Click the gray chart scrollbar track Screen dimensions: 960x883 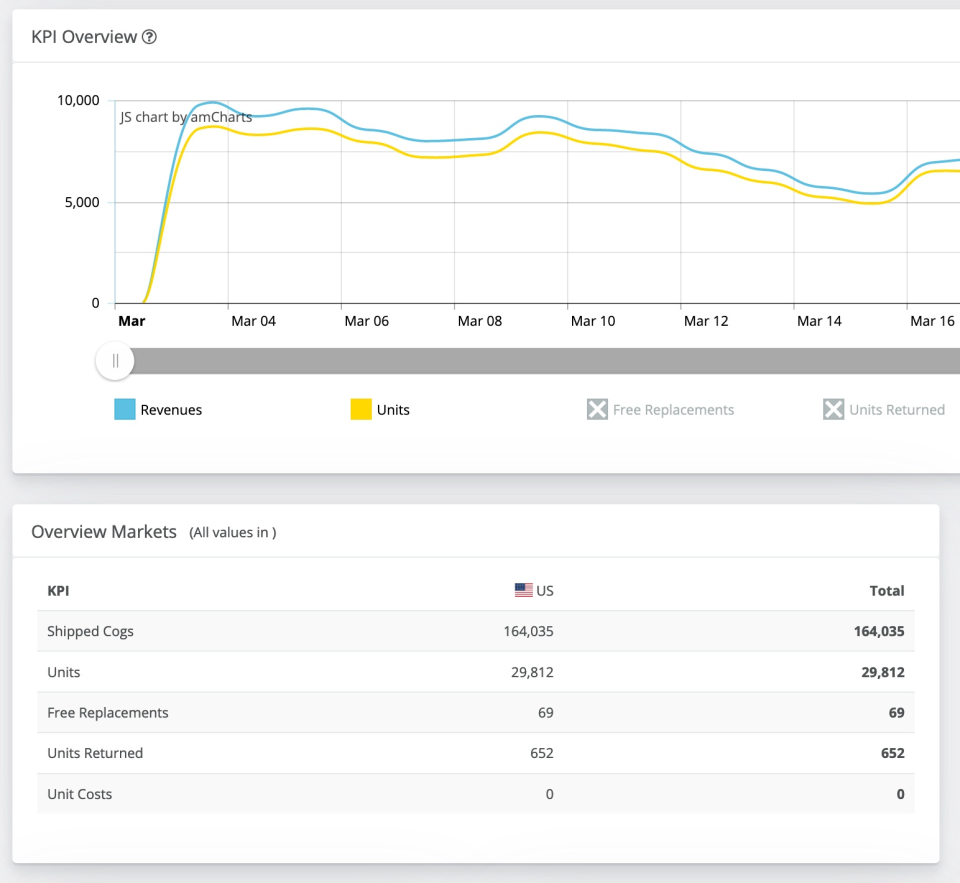[540, 361]
